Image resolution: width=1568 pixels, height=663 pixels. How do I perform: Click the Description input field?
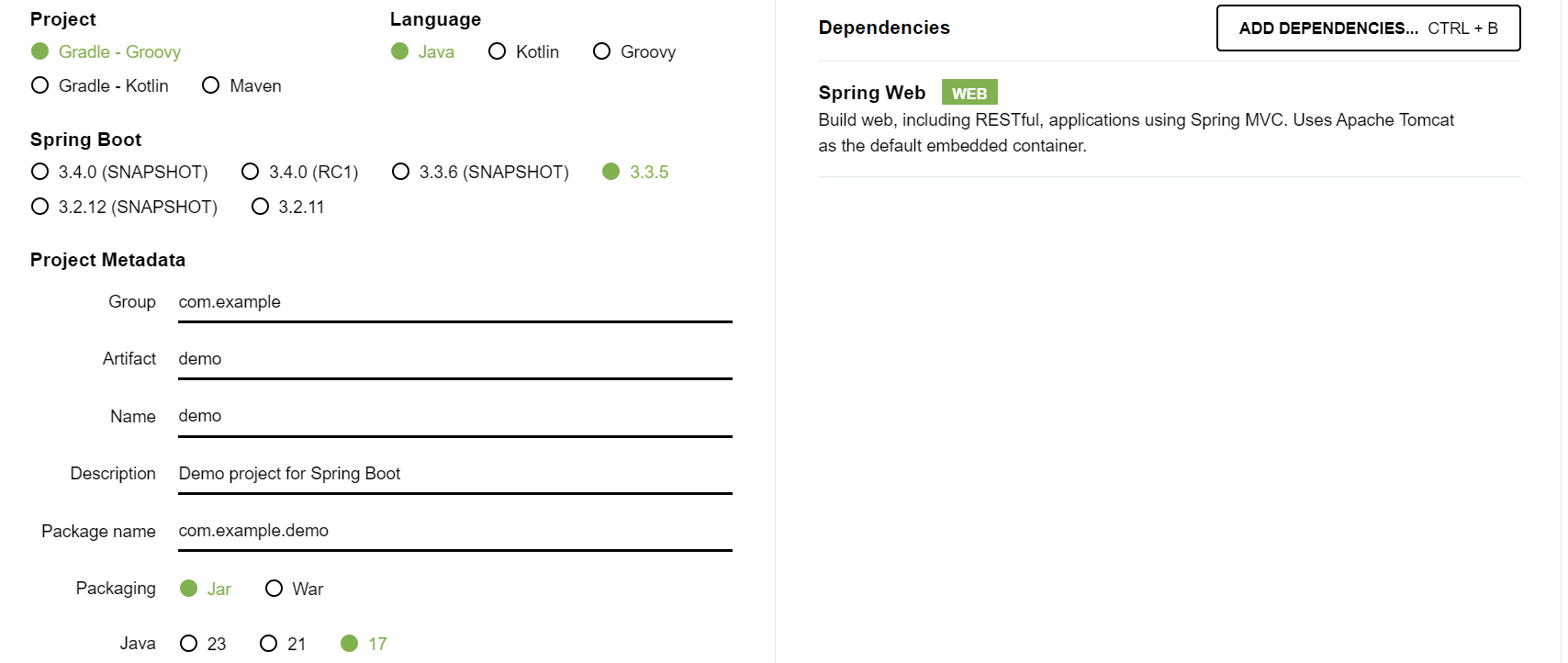[x=454, y=473]
